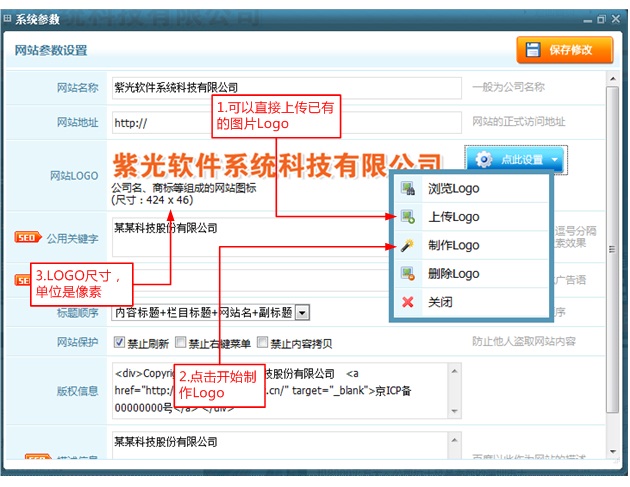This screenshot has height=487, width=630.
Task: Click the gear icon on 点此设置
Action: (x=484, y=160)
